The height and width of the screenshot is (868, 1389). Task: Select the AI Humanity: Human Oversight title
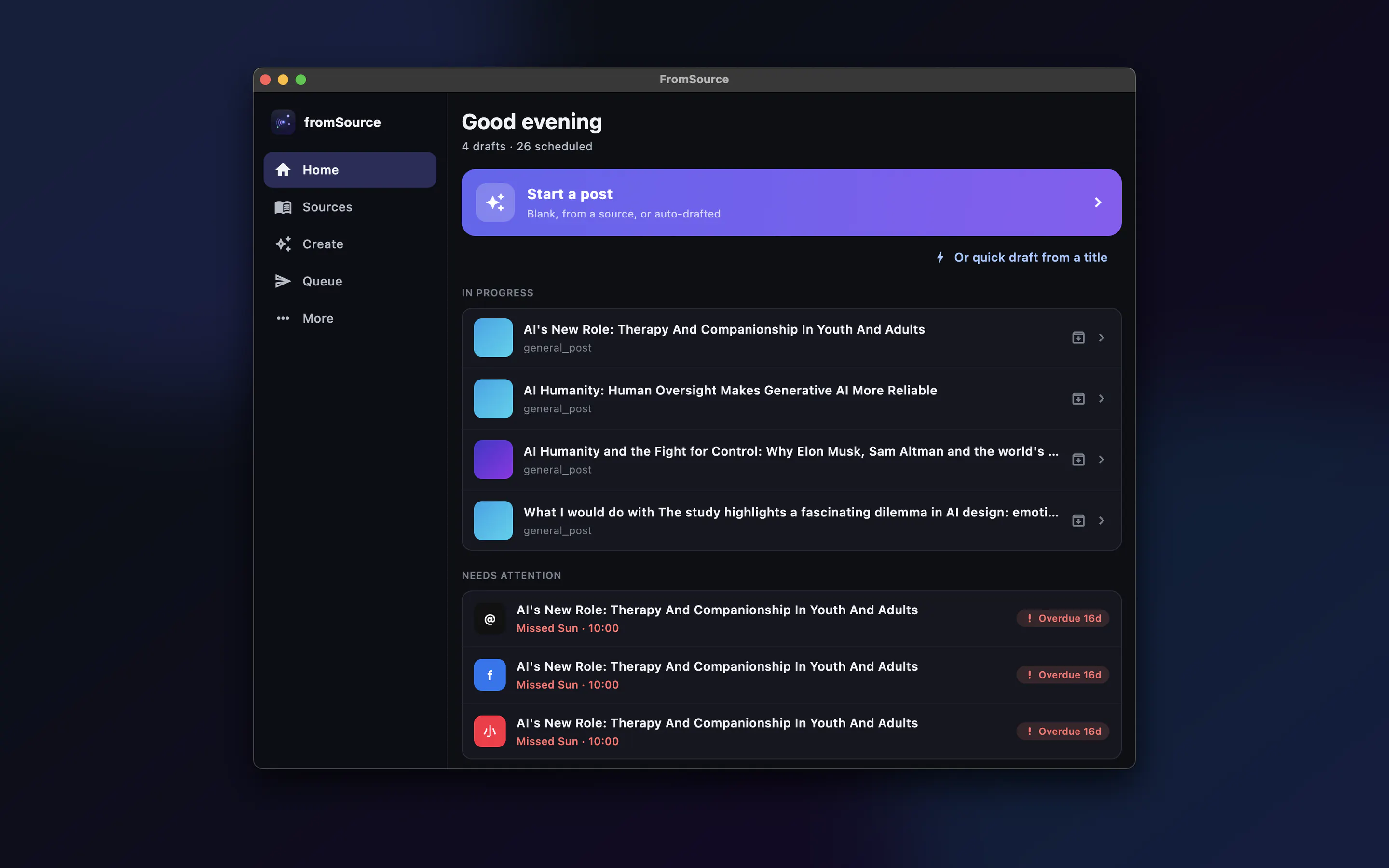[x=730, y=391]
